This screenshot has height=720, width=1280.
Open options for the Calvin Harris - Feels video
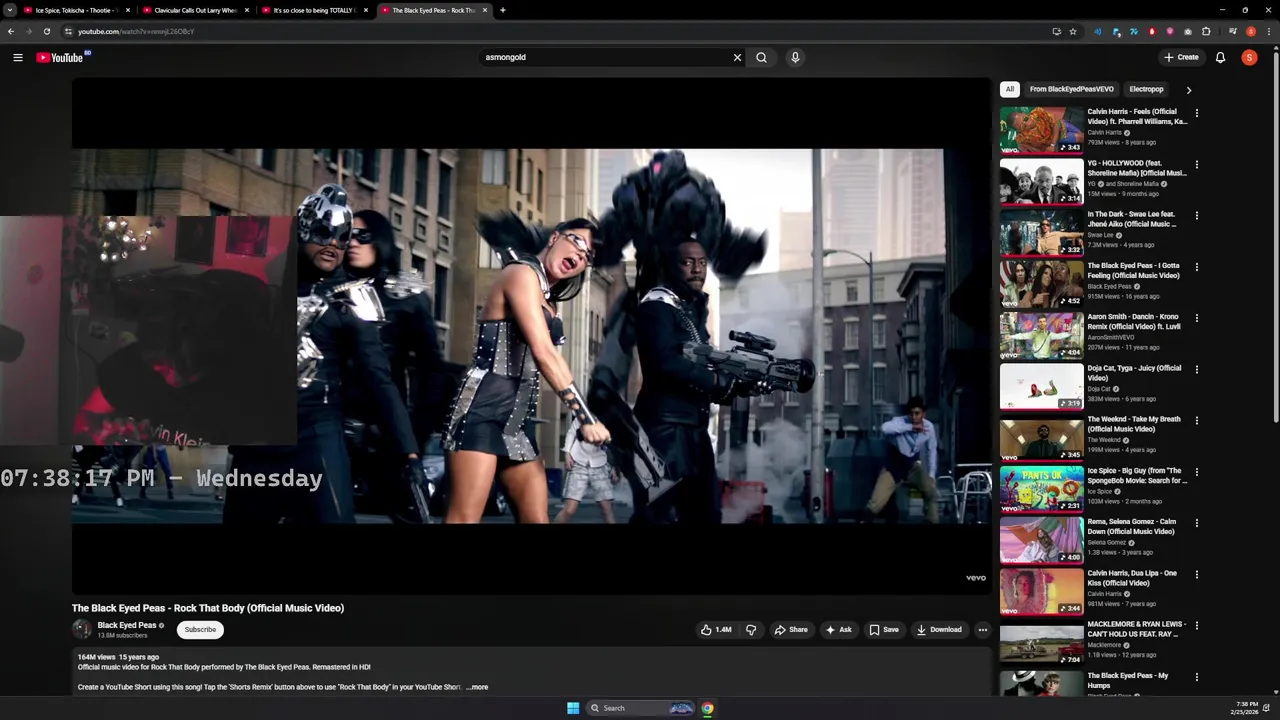coord(1197,113)
